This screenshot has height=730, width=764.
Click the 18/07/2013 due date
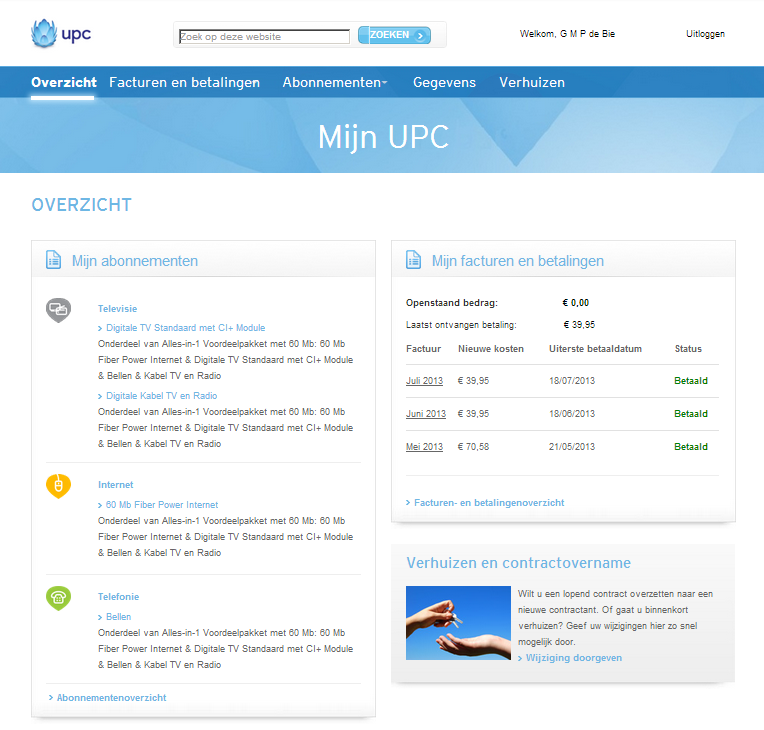[572, 381]
